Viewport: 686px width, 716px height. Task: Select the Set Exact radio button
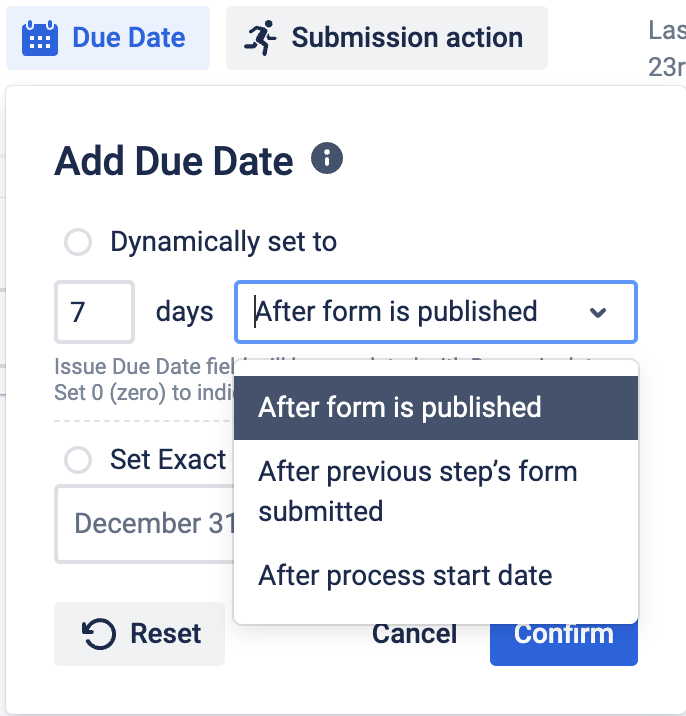[x=78, y=460]
